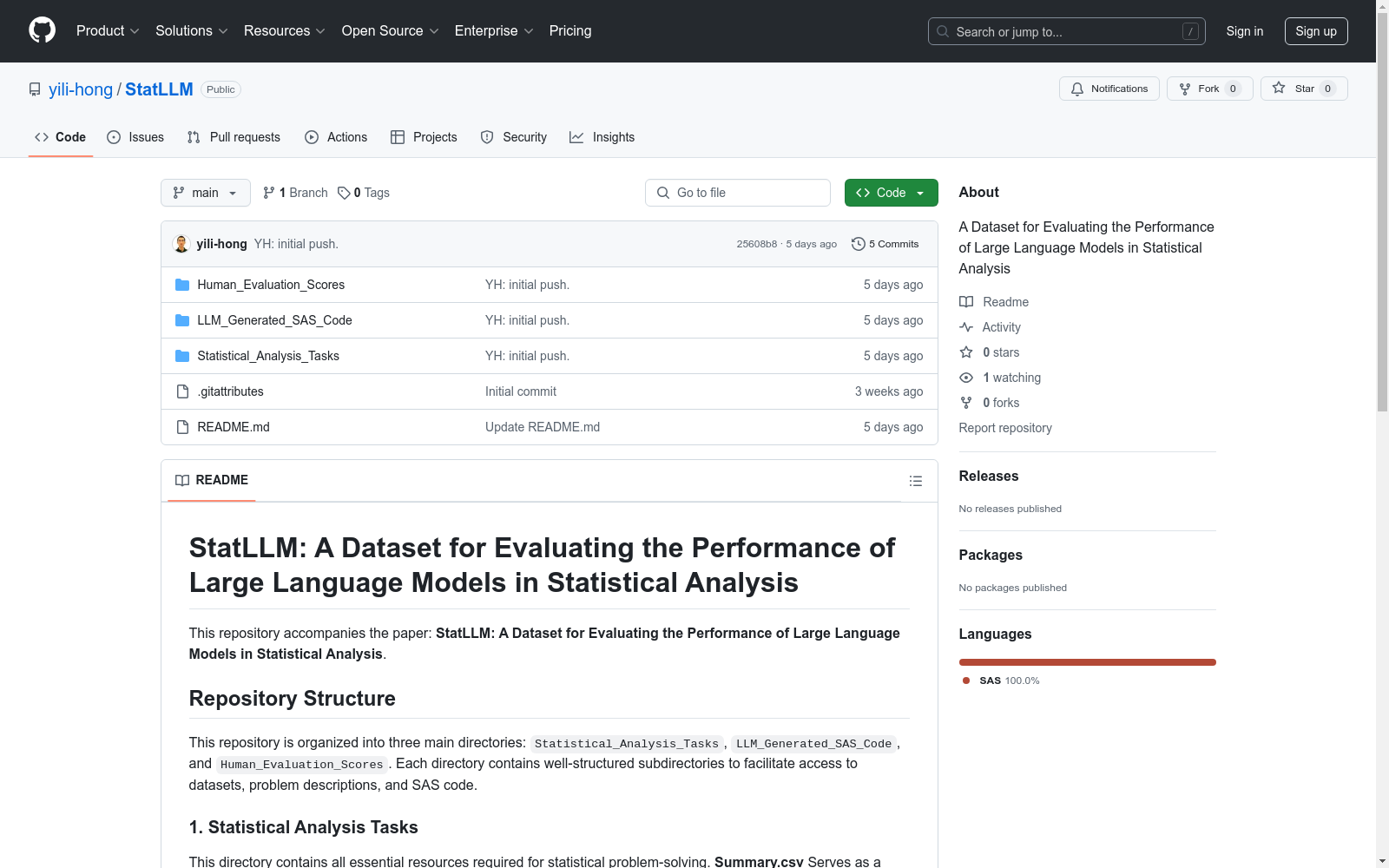1389x868 pixels.
Task: Open the yili-hong owner profile link
Action: coord(81,89)
